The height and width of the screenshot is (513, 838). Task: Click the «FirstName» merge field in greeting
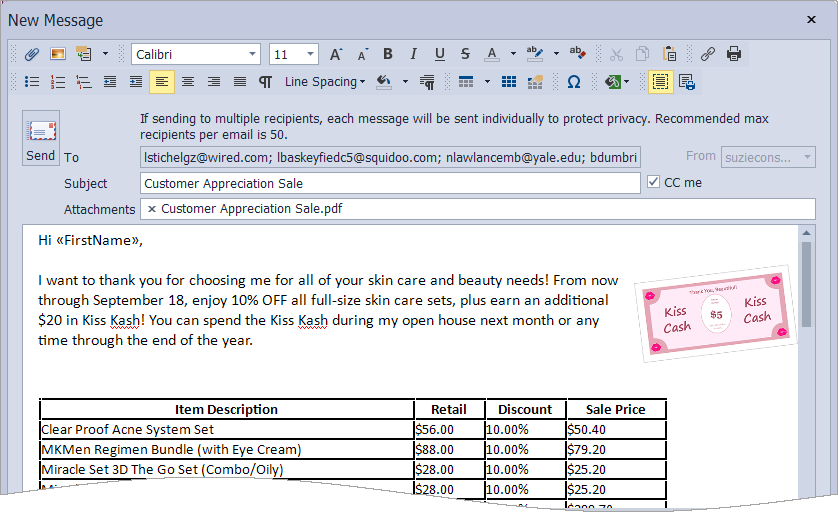pyautogui.click(x=97, y=240)
